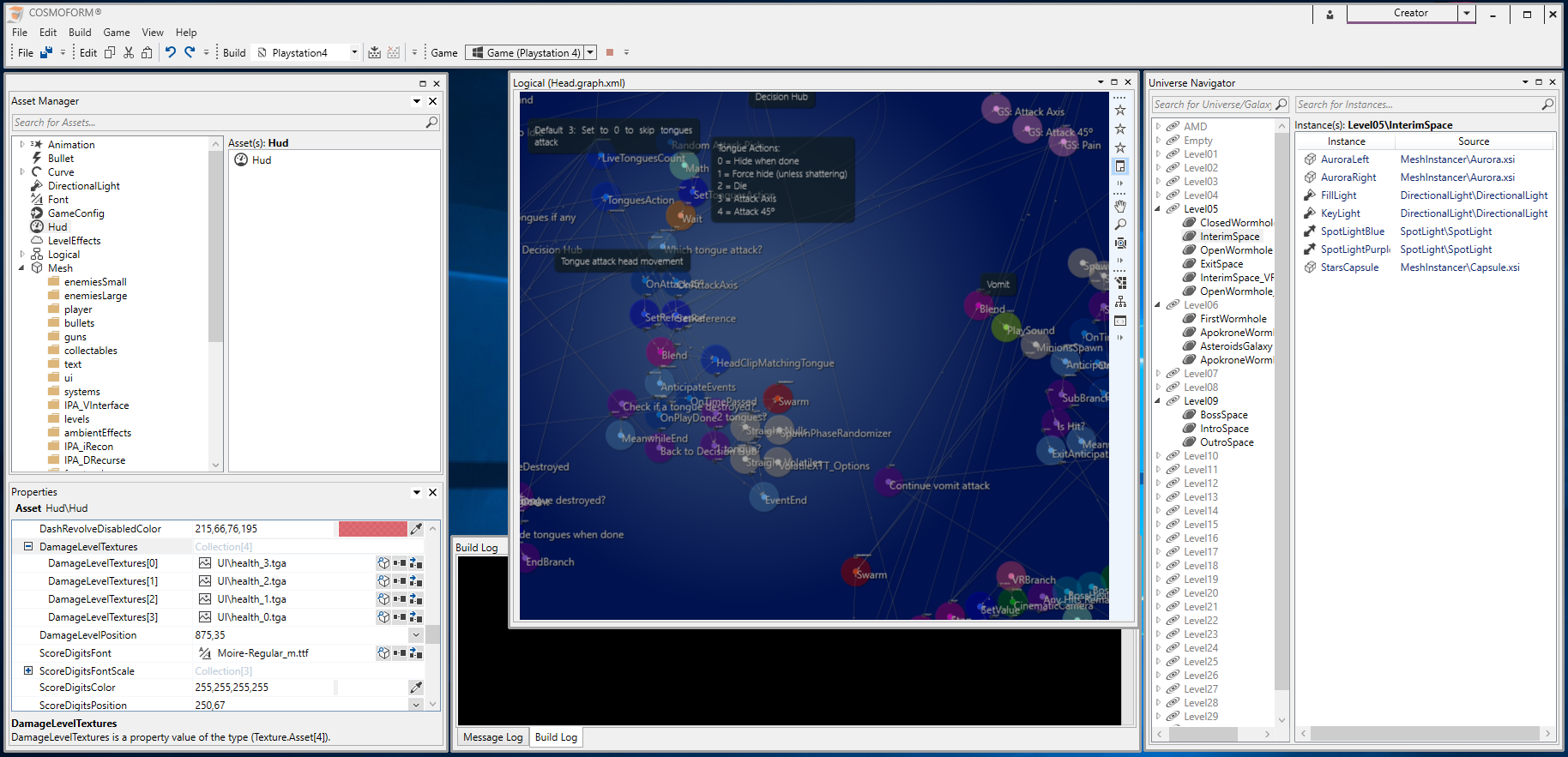Click the hierarchy layout icon in graph toolbar
Screen dimensions: 1568x757
click(1120, 302)
